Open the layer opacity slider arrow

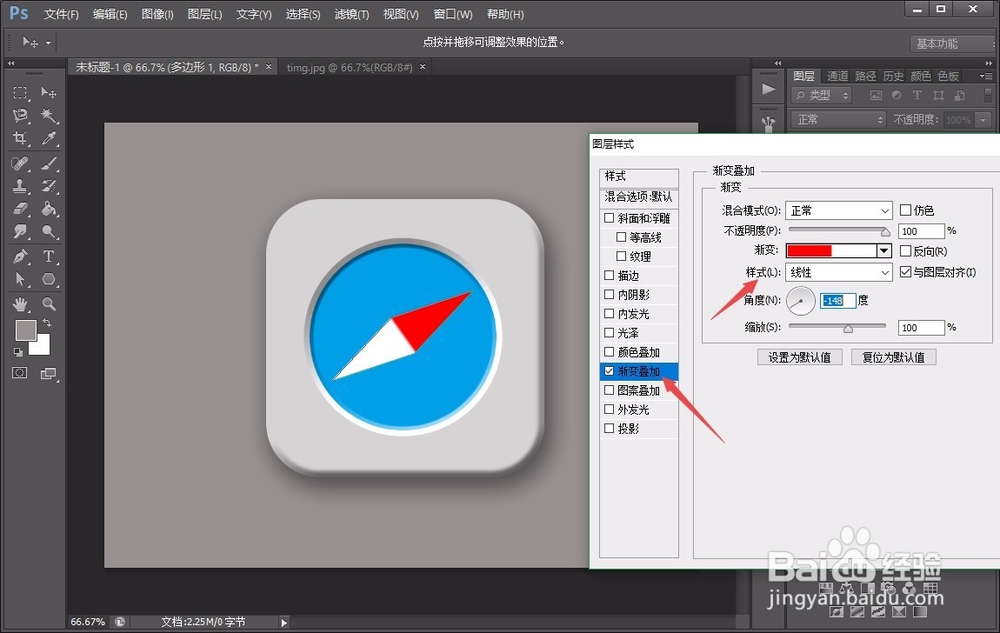coord(983,120)
